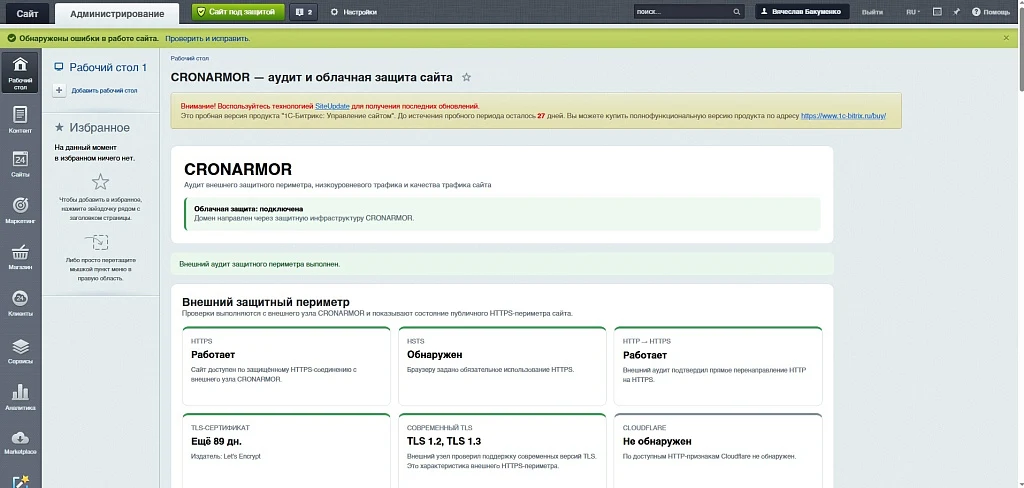Close the green site errors notification bar
The height and width of the screenshot is (488, 1024).
tap(1006, 38)
